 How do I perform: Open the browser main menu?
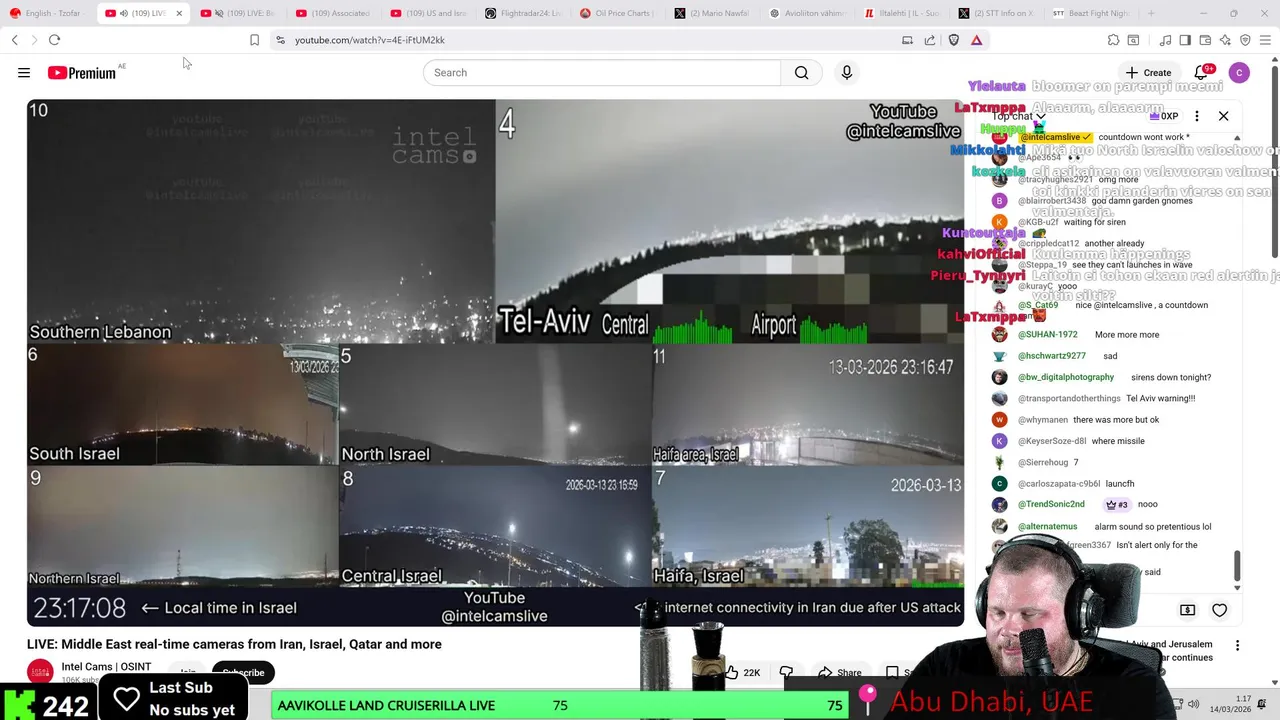1265,40
